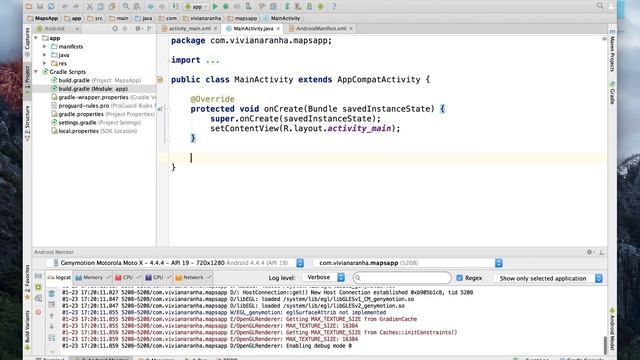Select build.gradle (Module: app) file

[89, 89]
